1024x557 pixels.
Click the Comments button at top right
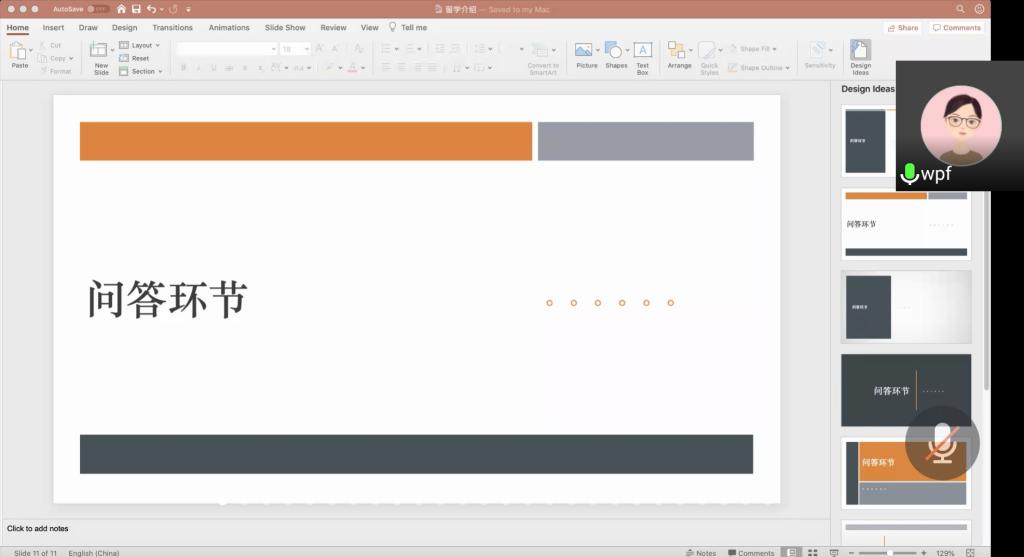(956, 28)
